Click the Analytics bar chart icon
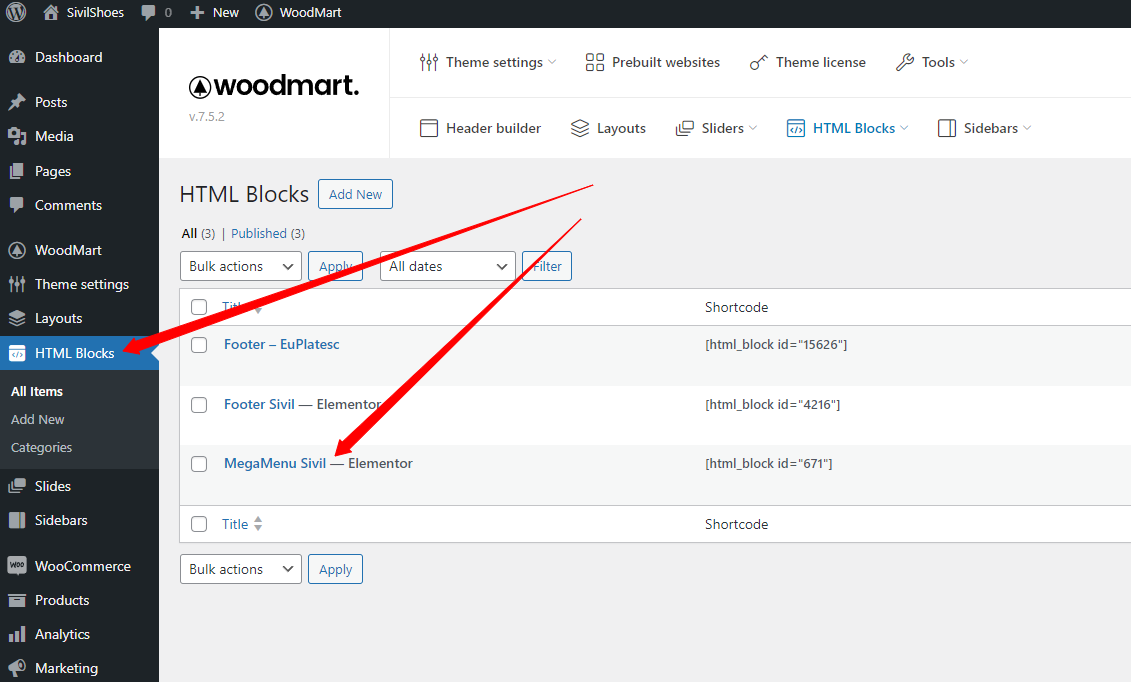 [17, 634]
